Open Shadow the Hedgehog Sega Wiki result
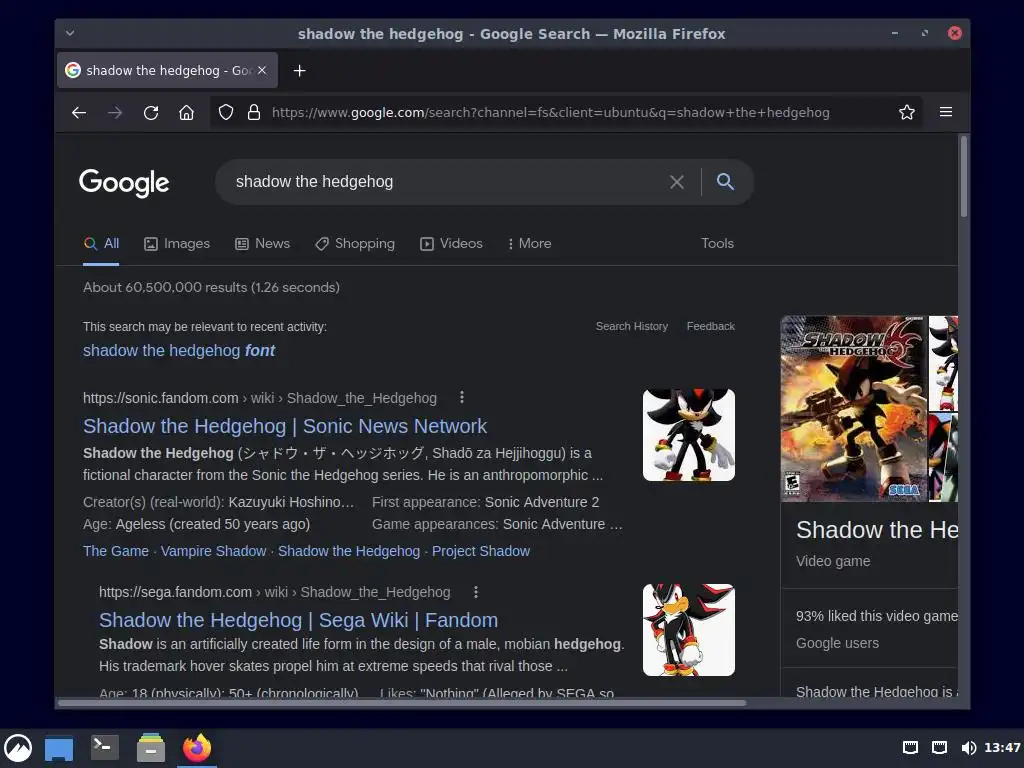Image resolution: width=1024 pixels, height=768 pixels. tap(298, 620)
